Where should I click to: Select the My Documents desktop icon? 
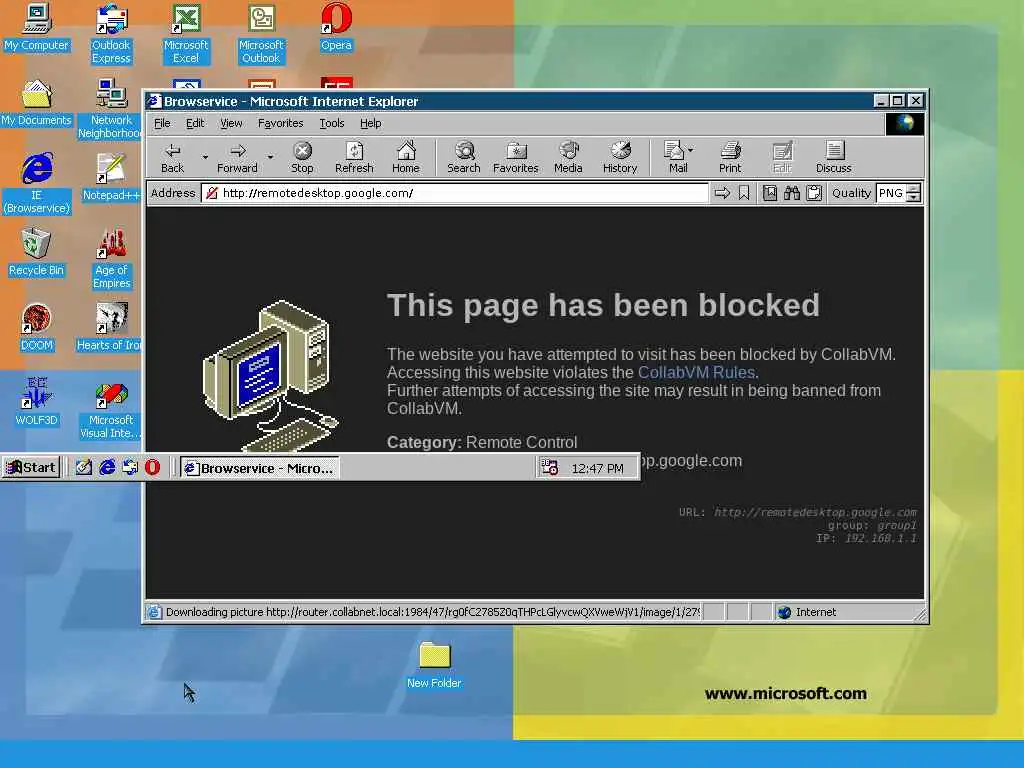pos(36,103)
